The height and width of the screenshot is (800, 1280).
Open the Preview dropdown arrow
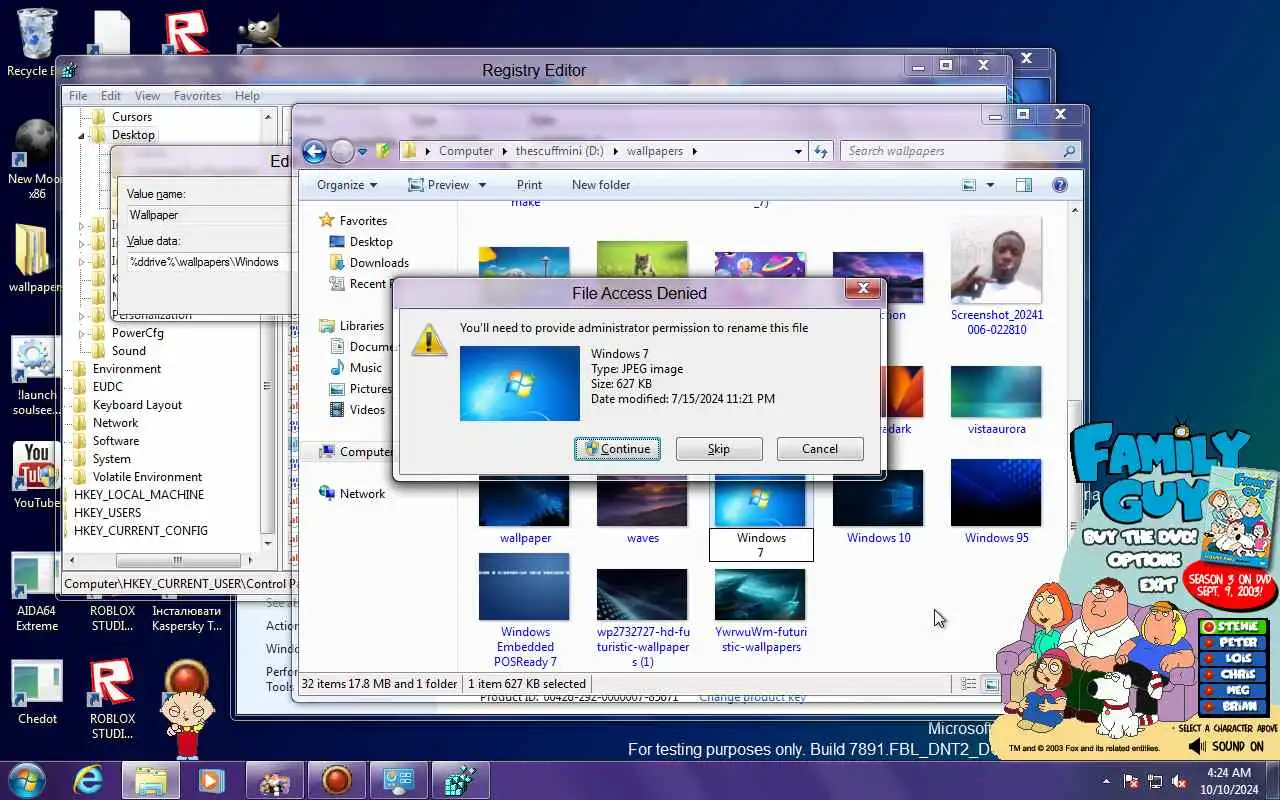[482, 185]
